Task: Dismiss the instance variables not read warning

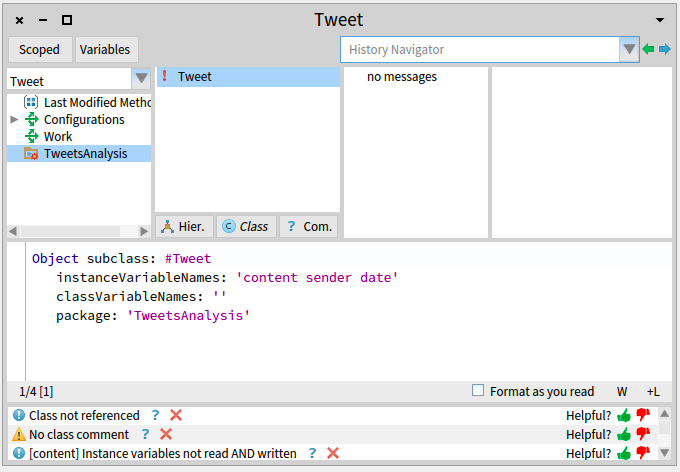Action: point(333,453)
